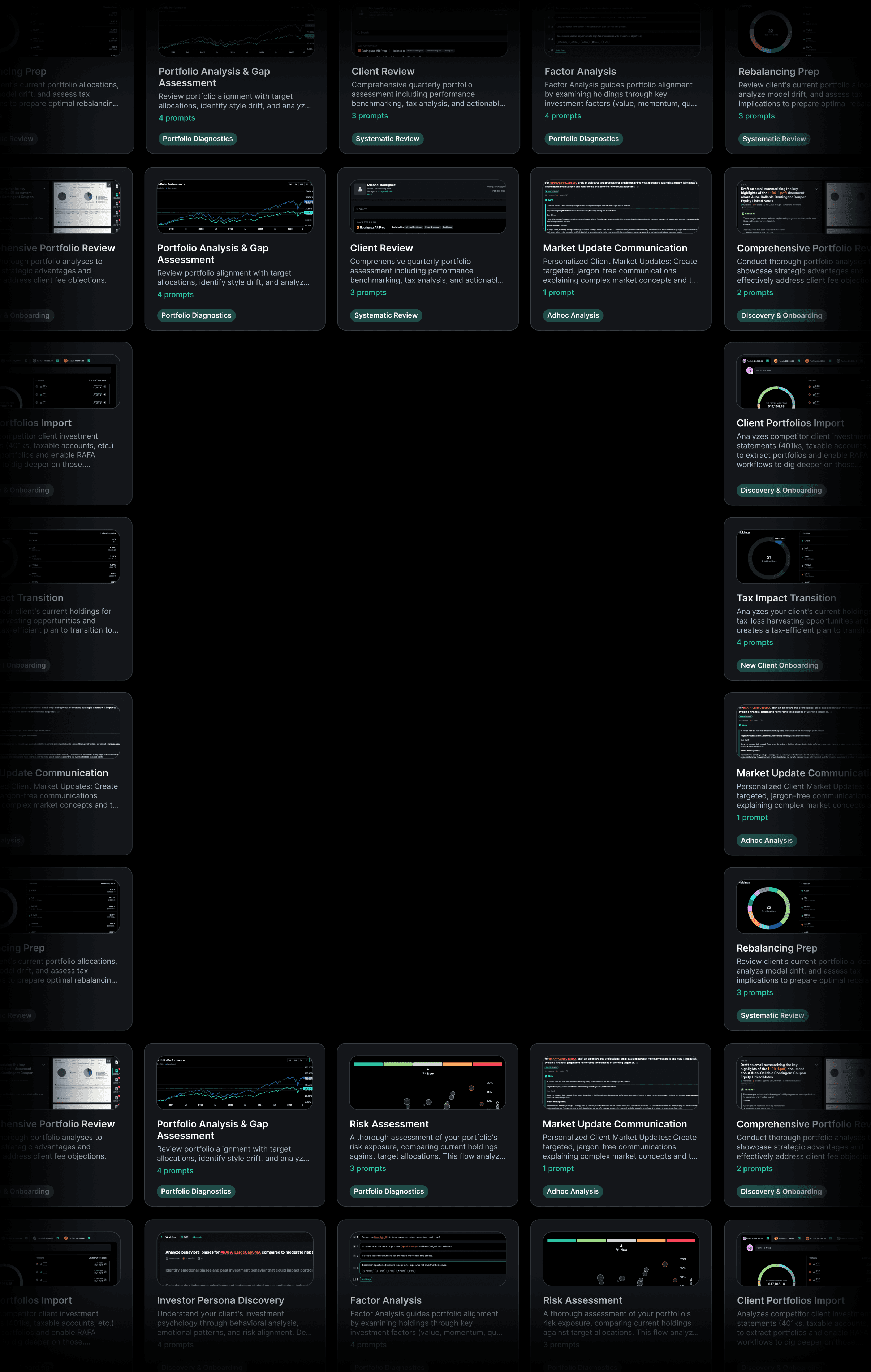Click 1M range button in second-row Portfolio Performance chart

[290, 184]
